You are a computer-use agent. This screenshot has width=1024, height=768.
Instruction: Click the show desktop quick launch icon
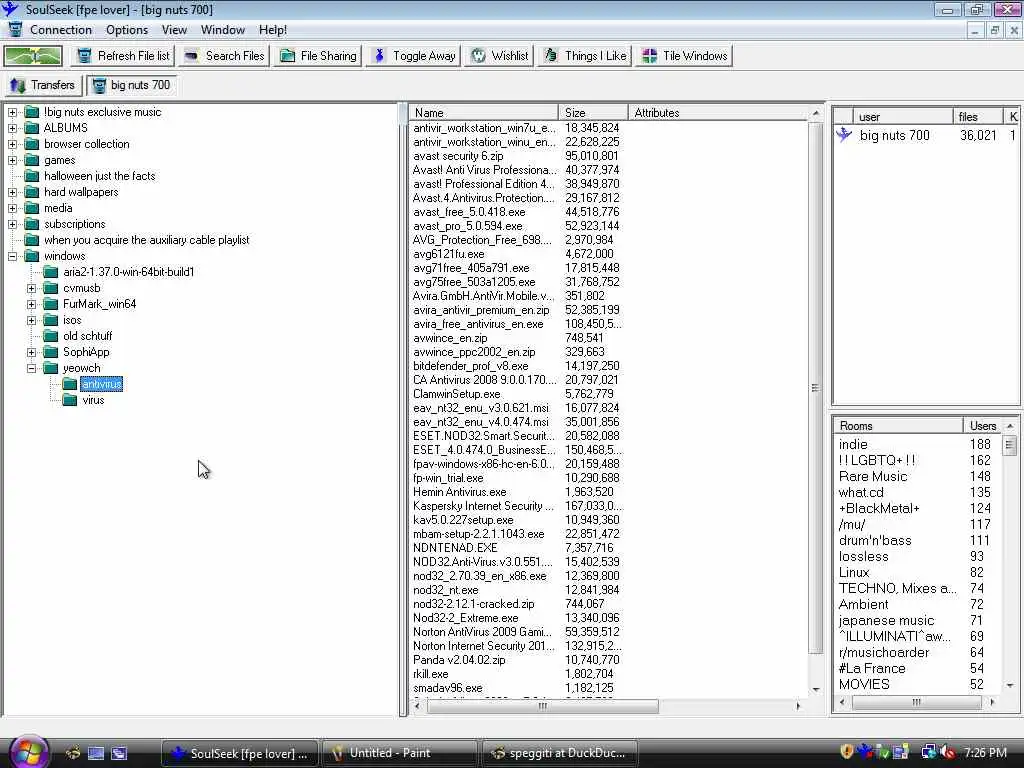[x=96, y=753]
